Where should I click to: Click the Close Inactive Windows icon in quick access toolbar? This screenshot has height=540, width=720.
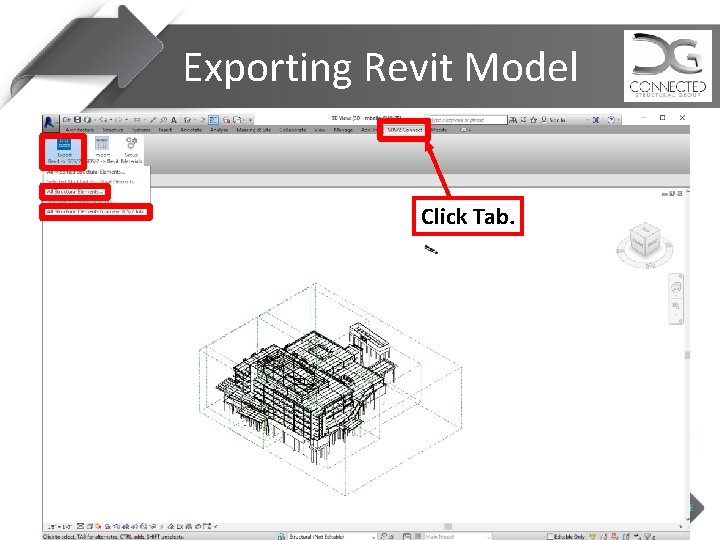[226, 120]
